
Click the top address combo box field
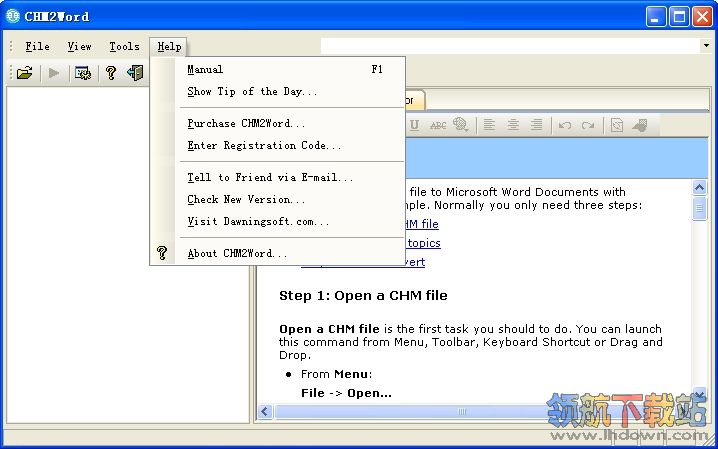coord(511,45)
